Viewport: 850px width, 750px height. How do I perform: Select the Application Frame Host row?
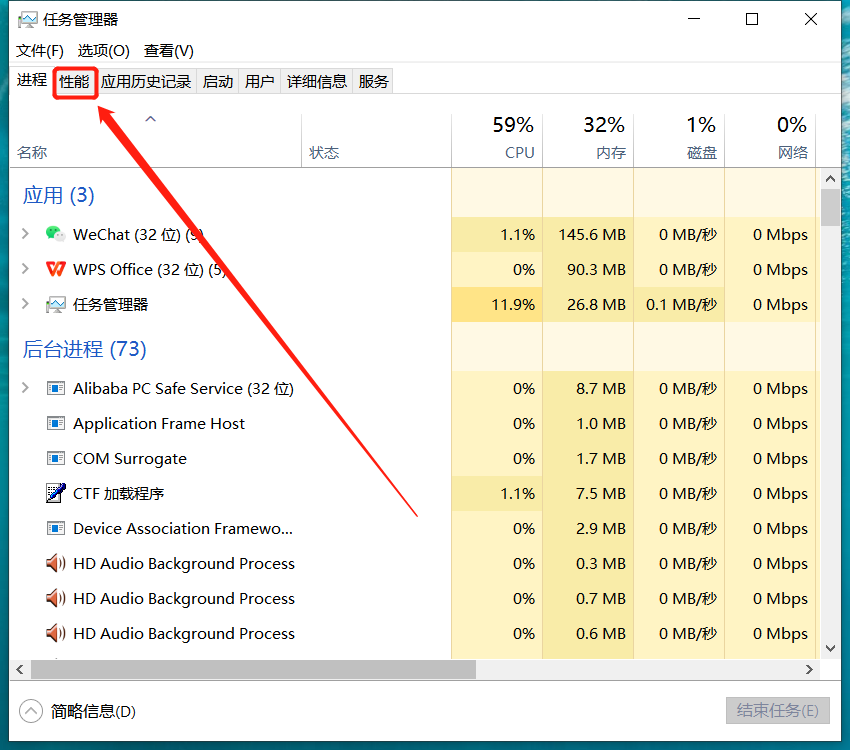pos(415,423)
